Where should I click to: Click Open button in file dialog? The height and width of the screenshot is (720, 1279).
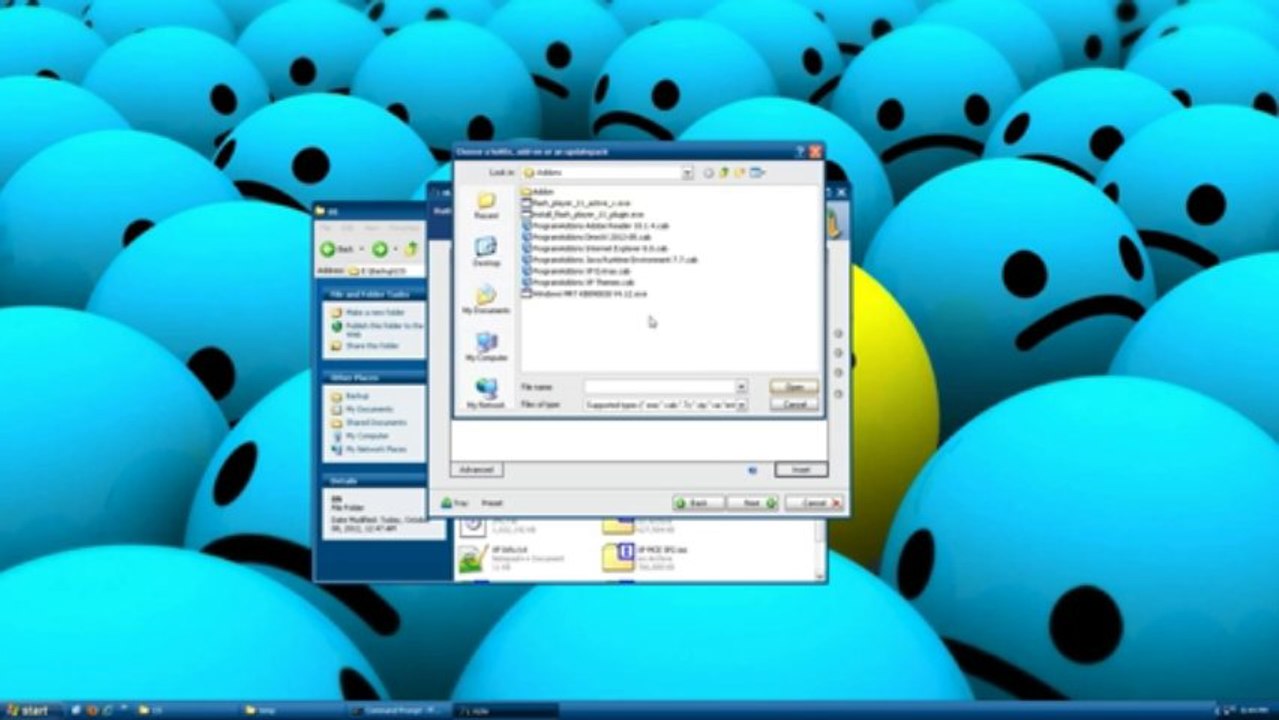794,386
